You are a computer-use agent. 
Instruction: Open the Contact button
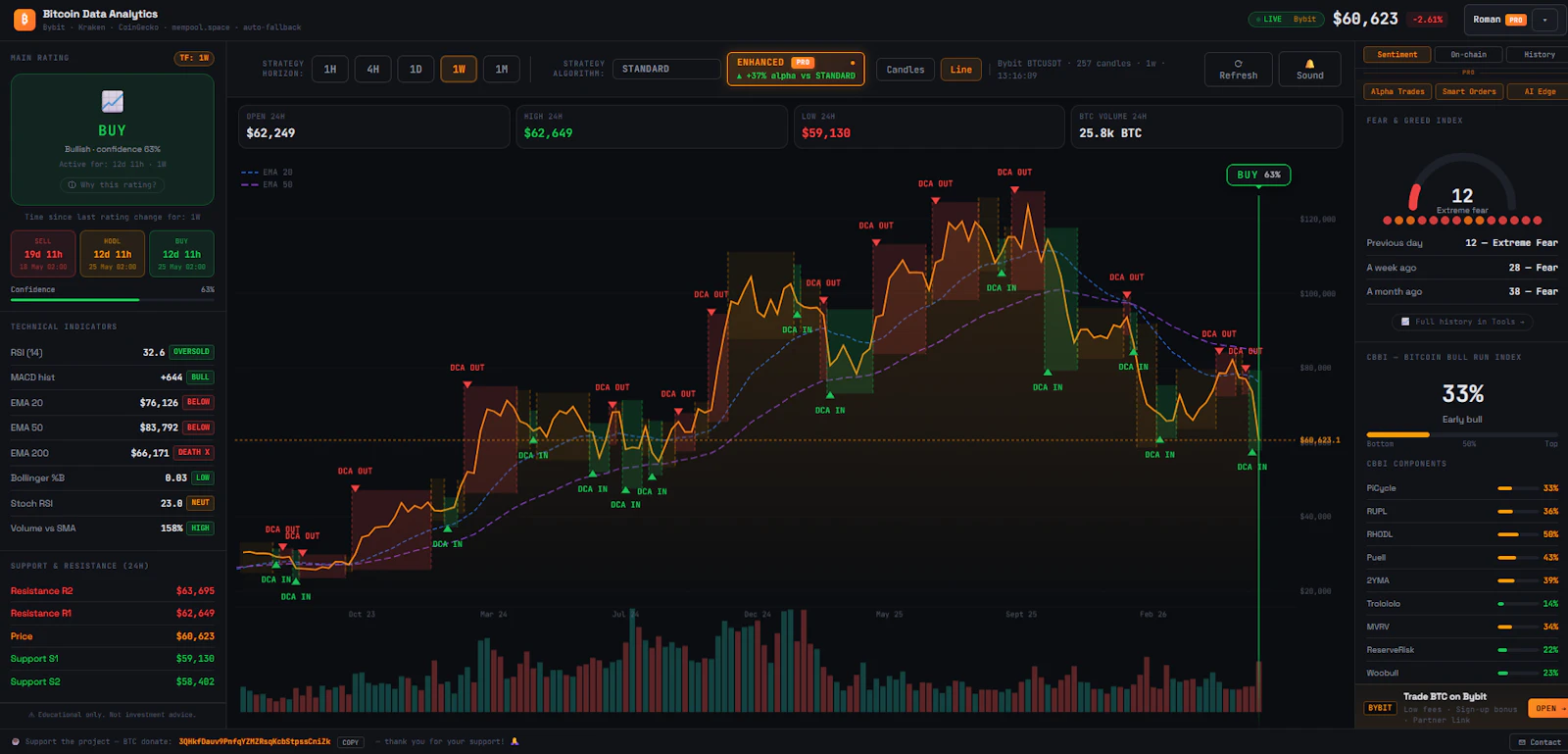1540,742
